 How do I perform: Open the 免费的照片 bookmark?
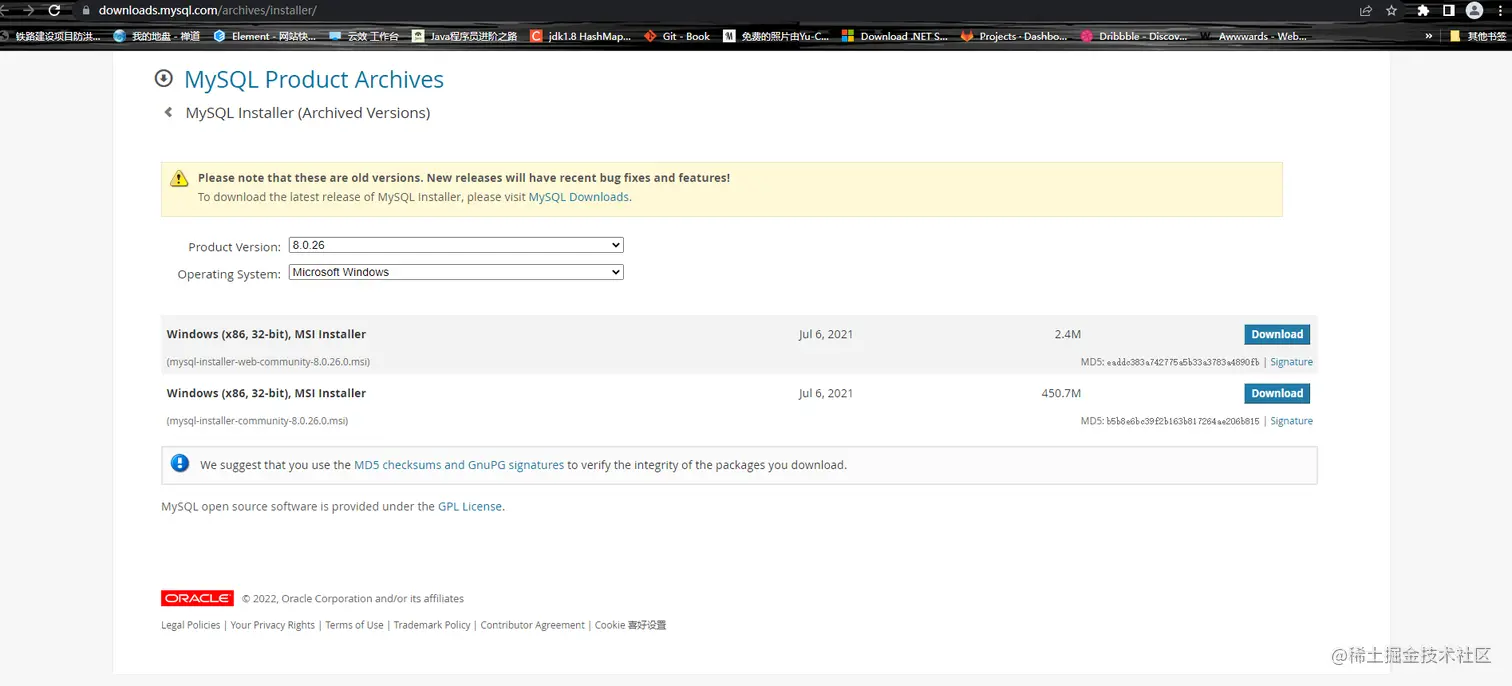click(x=776, y=36)
